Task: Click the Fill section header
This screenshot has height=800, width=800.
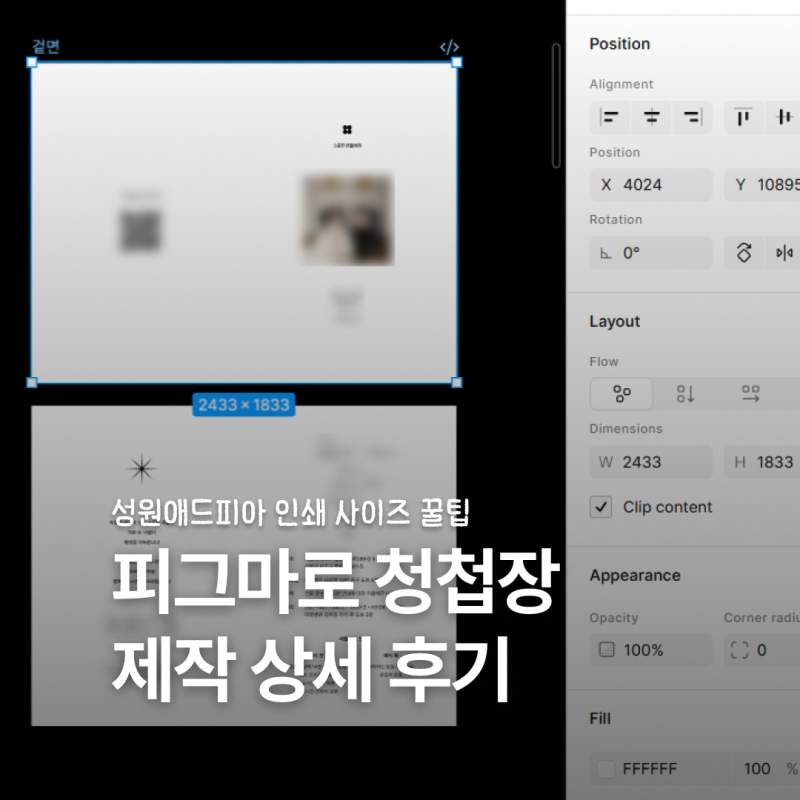Action: (x=600, y=718)
